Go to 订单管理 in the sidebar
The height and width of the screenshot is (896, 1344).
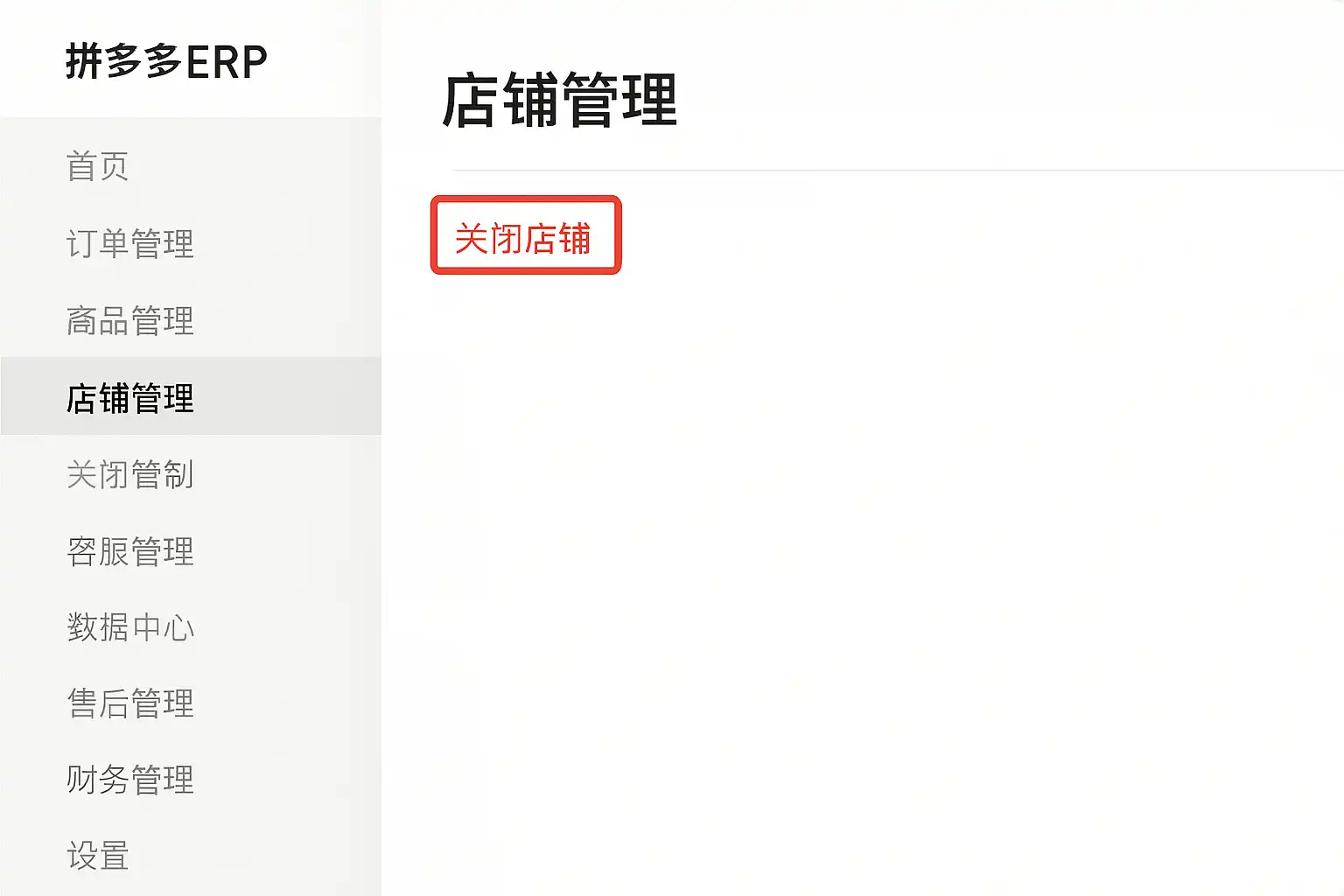[x=191, y=243]
